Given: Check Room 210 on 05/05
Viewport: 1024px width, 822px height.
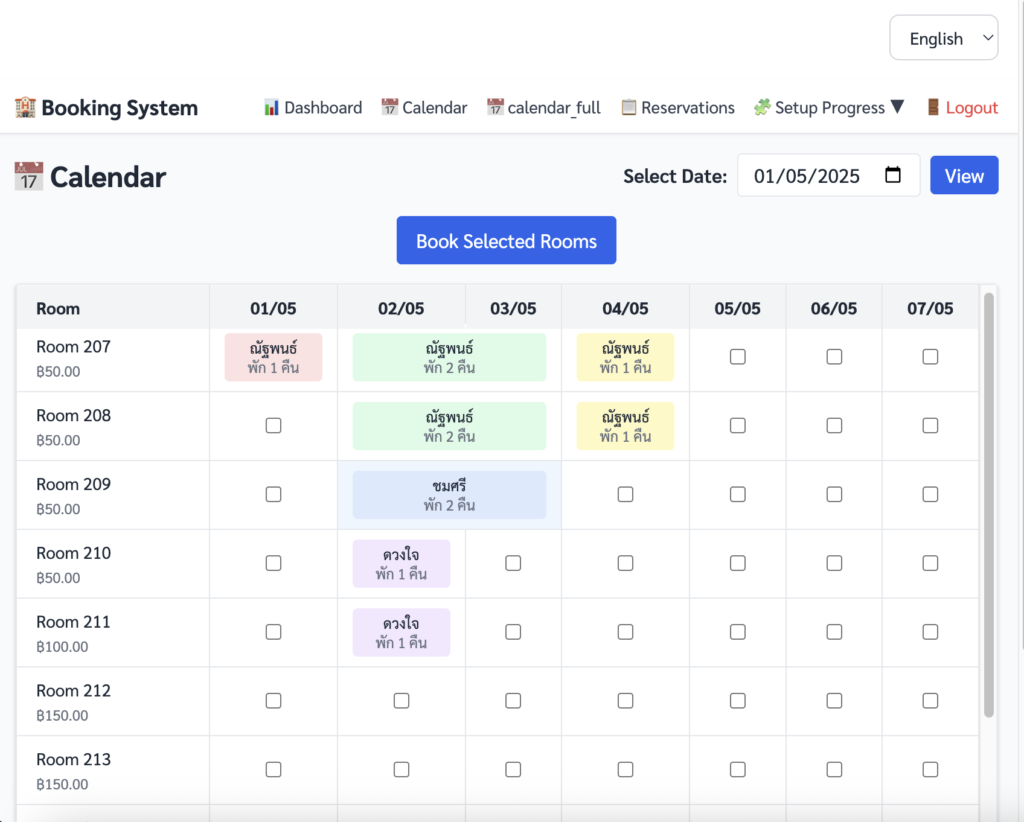Looking at the screenshot, I should point(737,563).
